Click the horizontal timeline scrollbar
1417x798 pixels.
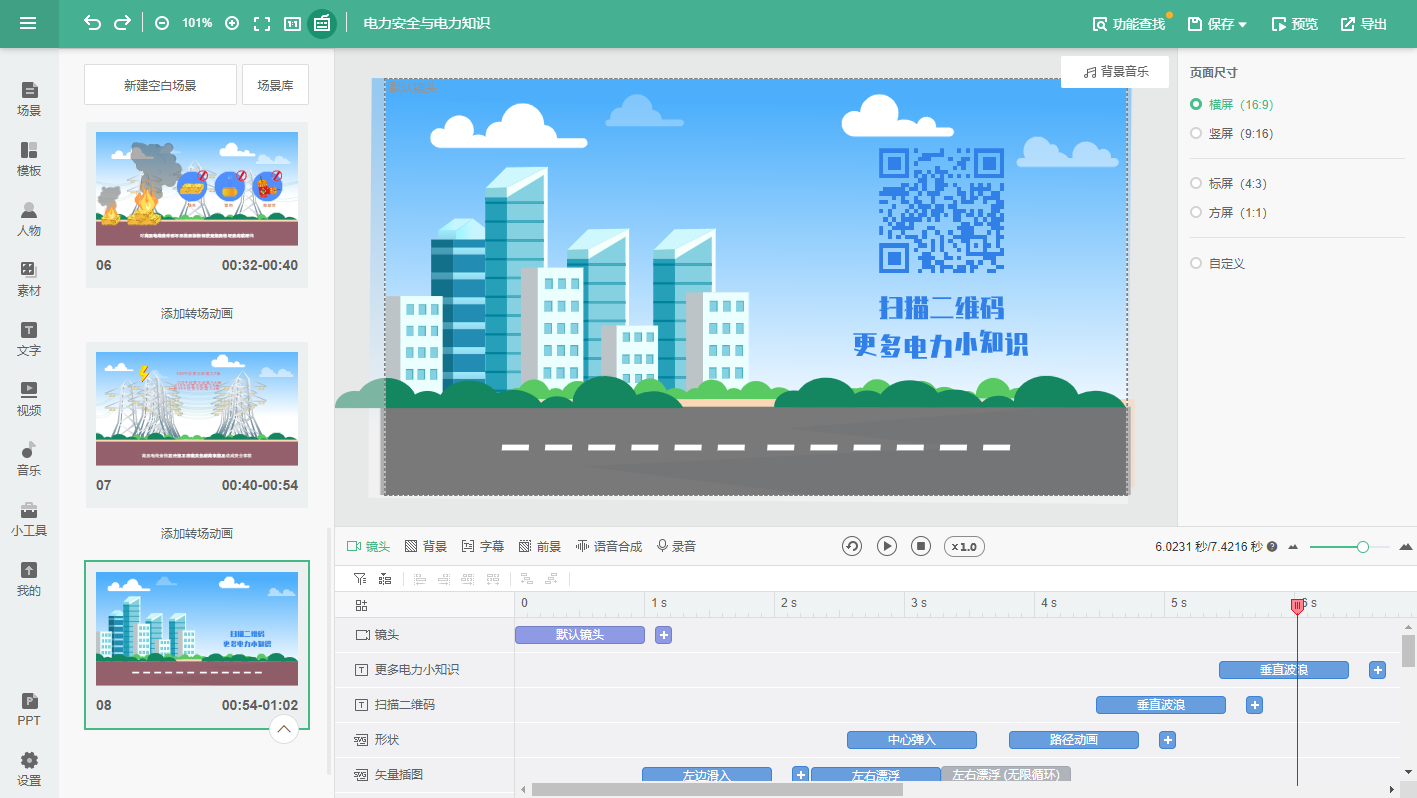[x=717, y=789]
